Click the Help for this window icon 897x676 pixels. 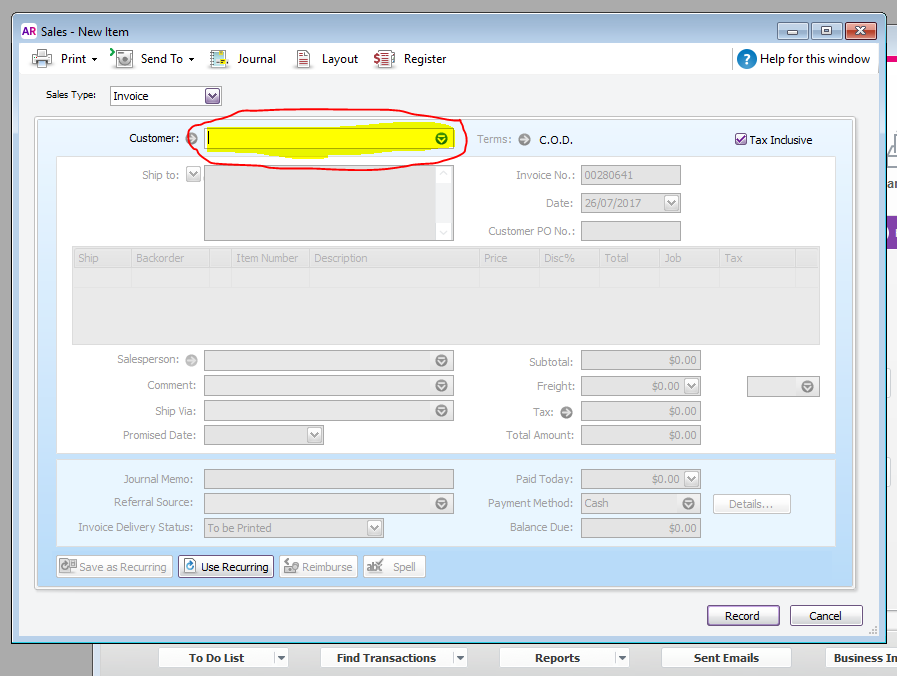point(747,59)
